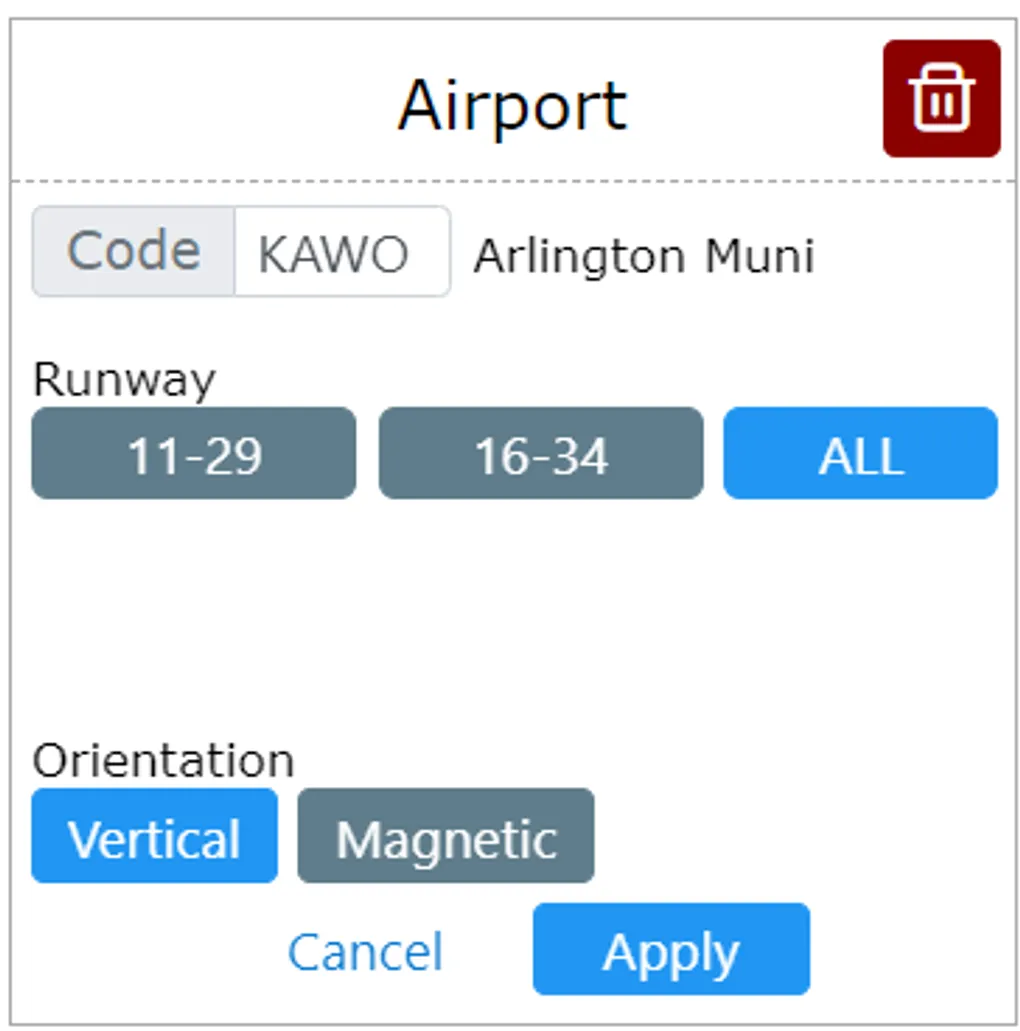The width and height of the screenshot is (1020, 1031).
Task: Click the Apply button
Action: tap(670, 949)
